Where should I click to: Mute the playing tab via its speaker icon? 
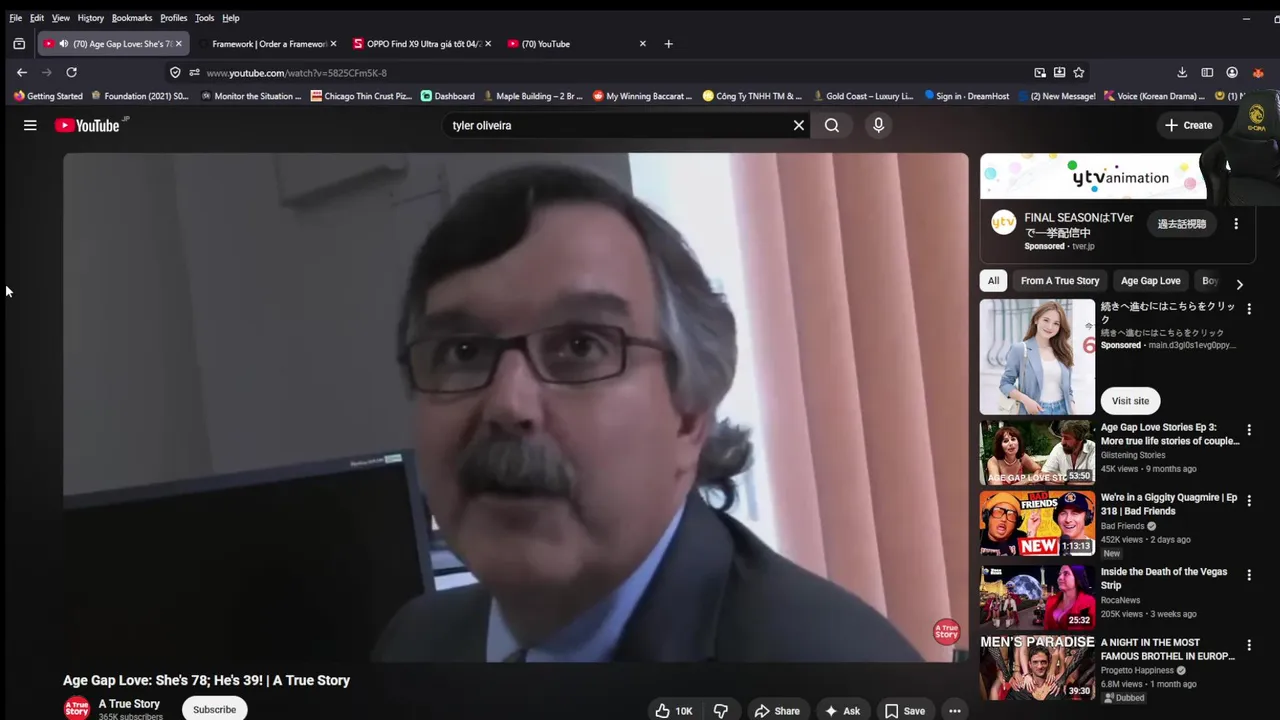point(64,44)
